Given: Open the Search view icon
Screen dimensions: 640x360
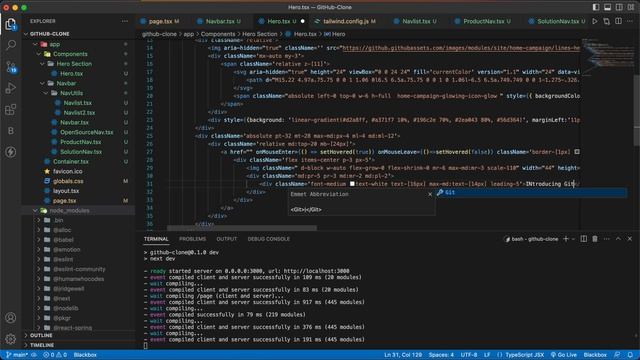Looking at the screenshot, I should coord(11,45).
